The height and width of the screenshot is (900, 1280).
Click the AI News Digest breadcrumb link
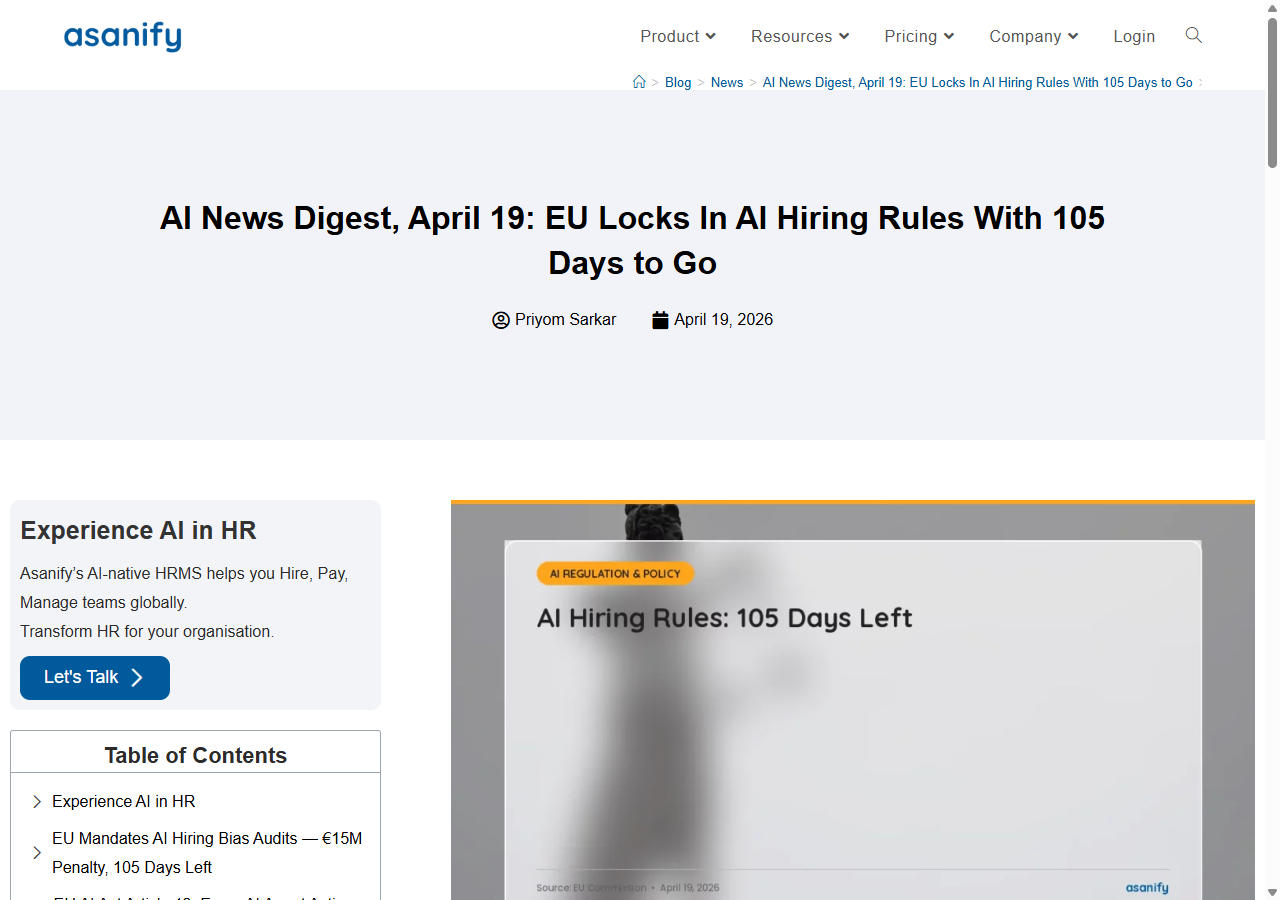pos(978,82)
